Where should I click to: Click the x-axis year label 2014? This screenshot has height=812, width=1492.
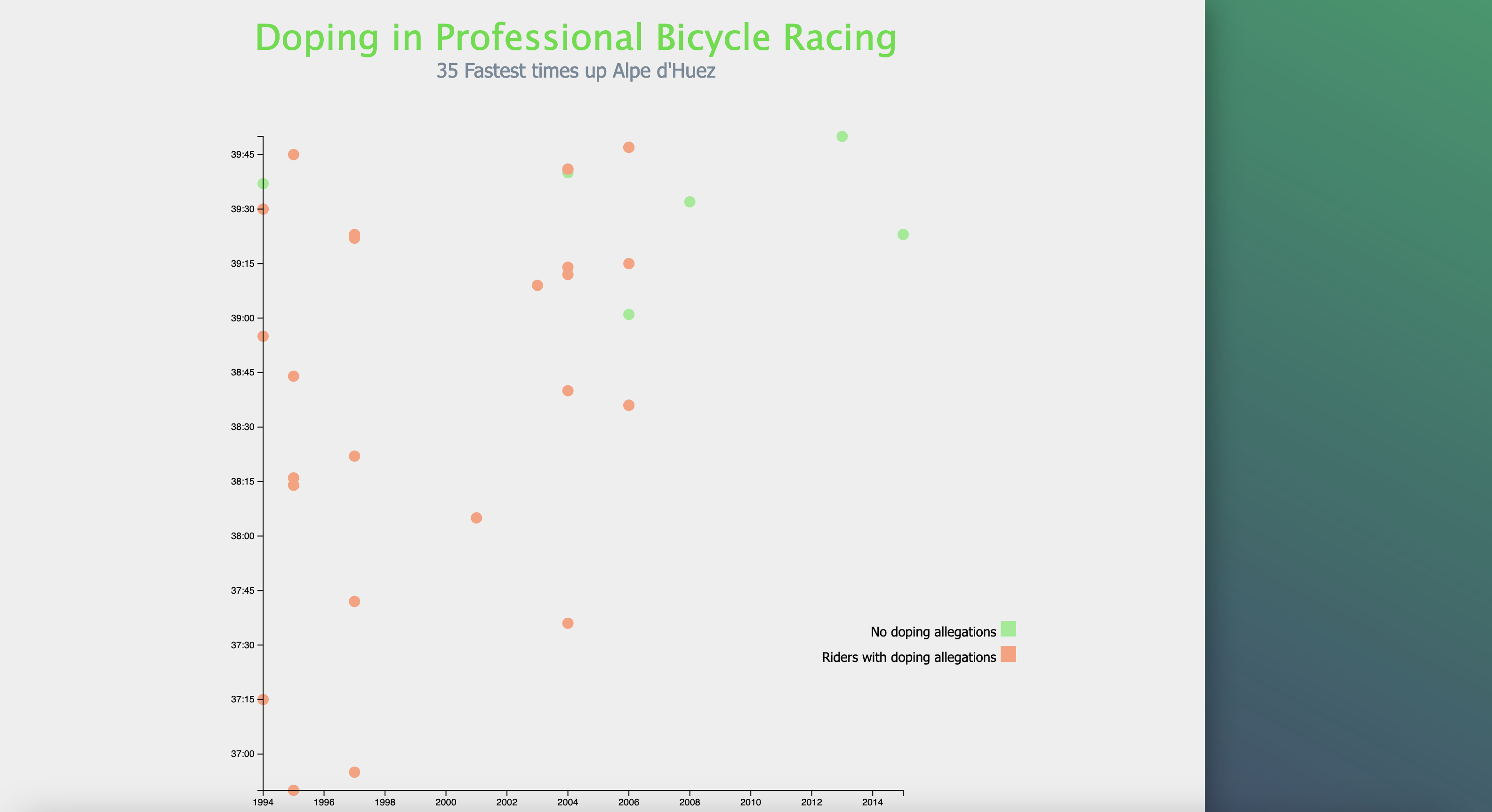(872, 802)
